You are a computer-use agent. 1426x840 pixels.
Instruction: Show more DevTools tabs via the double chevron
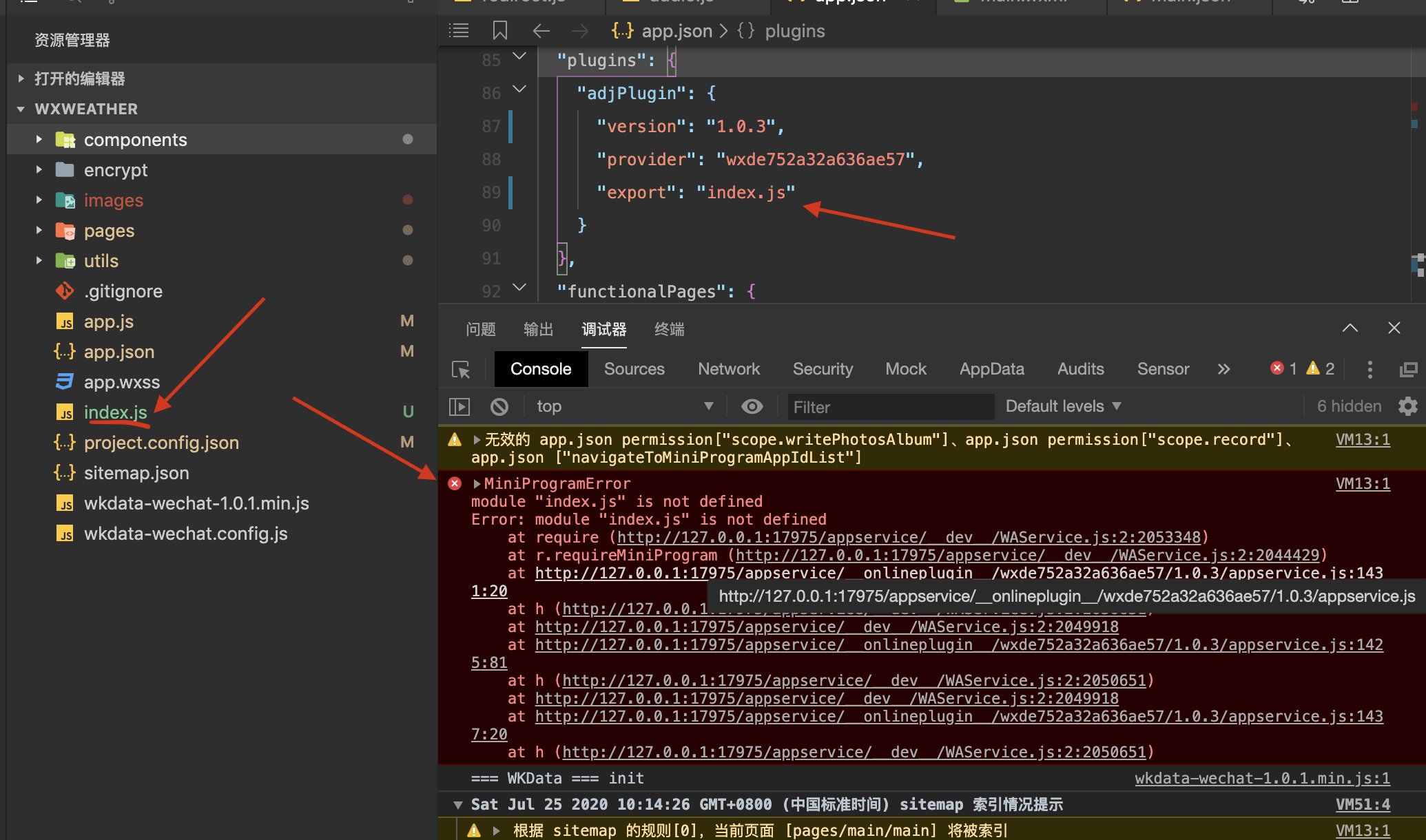pos(1223,370)
